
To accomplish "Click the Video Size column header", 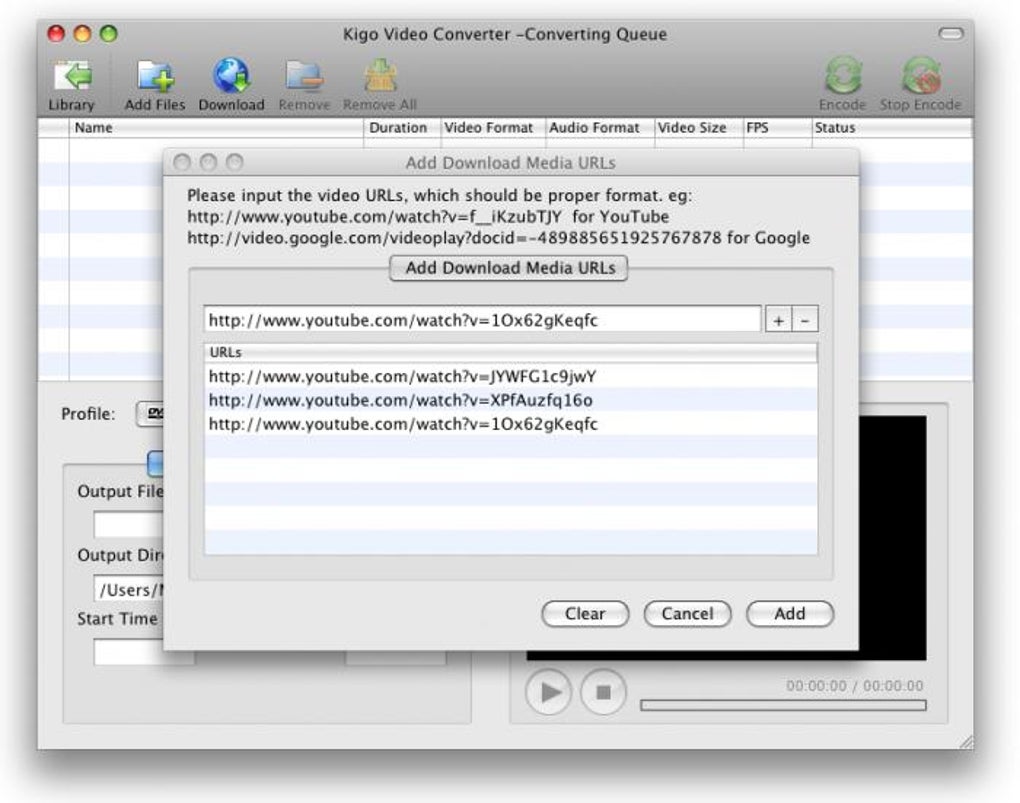I will click(699, 128).
